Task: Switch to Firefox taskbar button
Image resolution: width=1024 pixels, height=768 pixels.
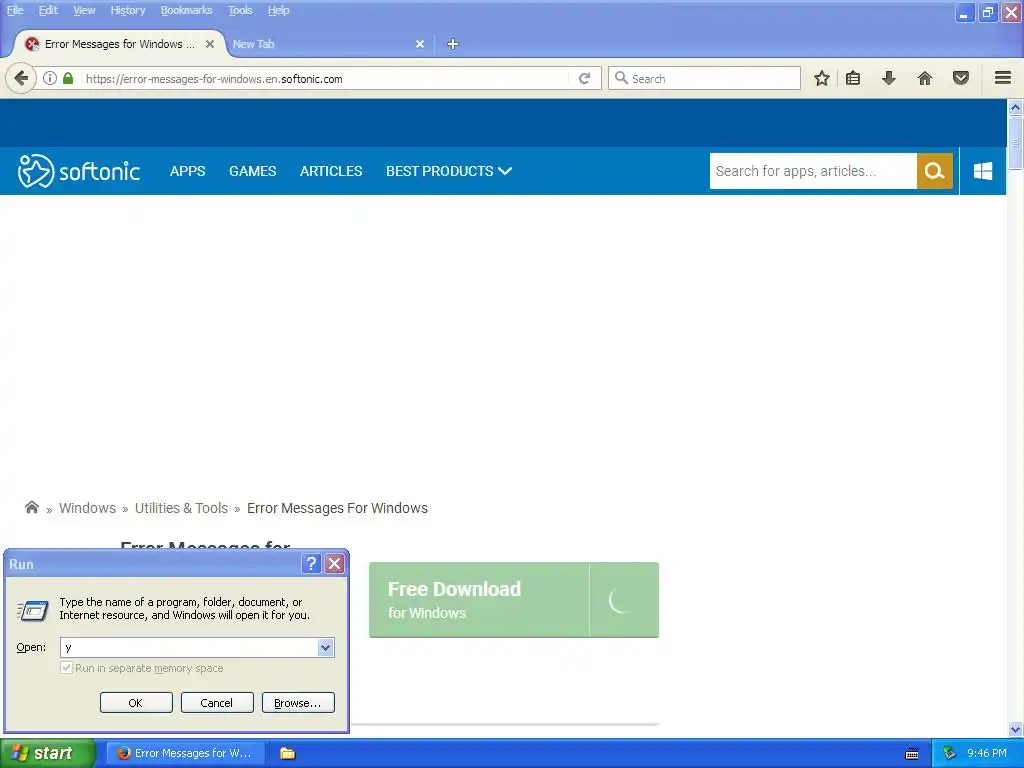Action: 185,753
